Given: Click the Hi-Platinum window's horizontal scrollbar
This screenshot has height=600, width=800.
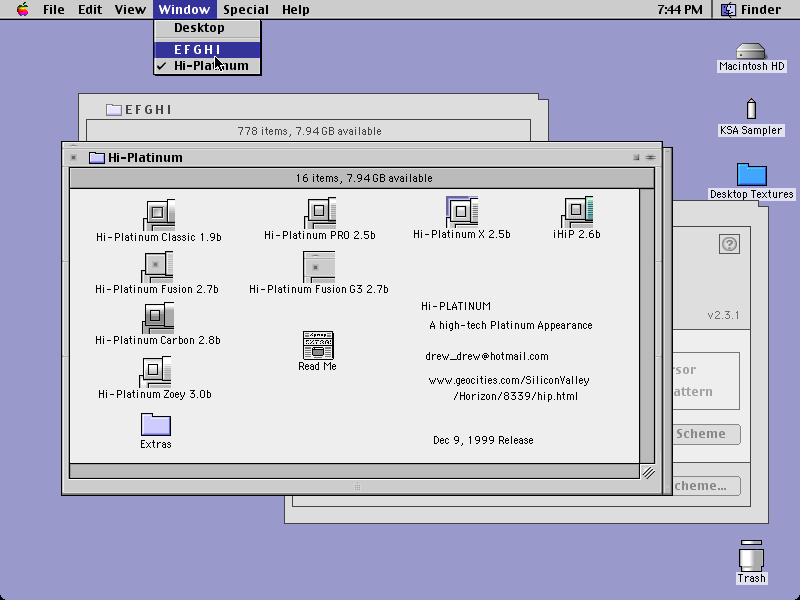Looking at the screenshot, I should (x=354, y=471).
